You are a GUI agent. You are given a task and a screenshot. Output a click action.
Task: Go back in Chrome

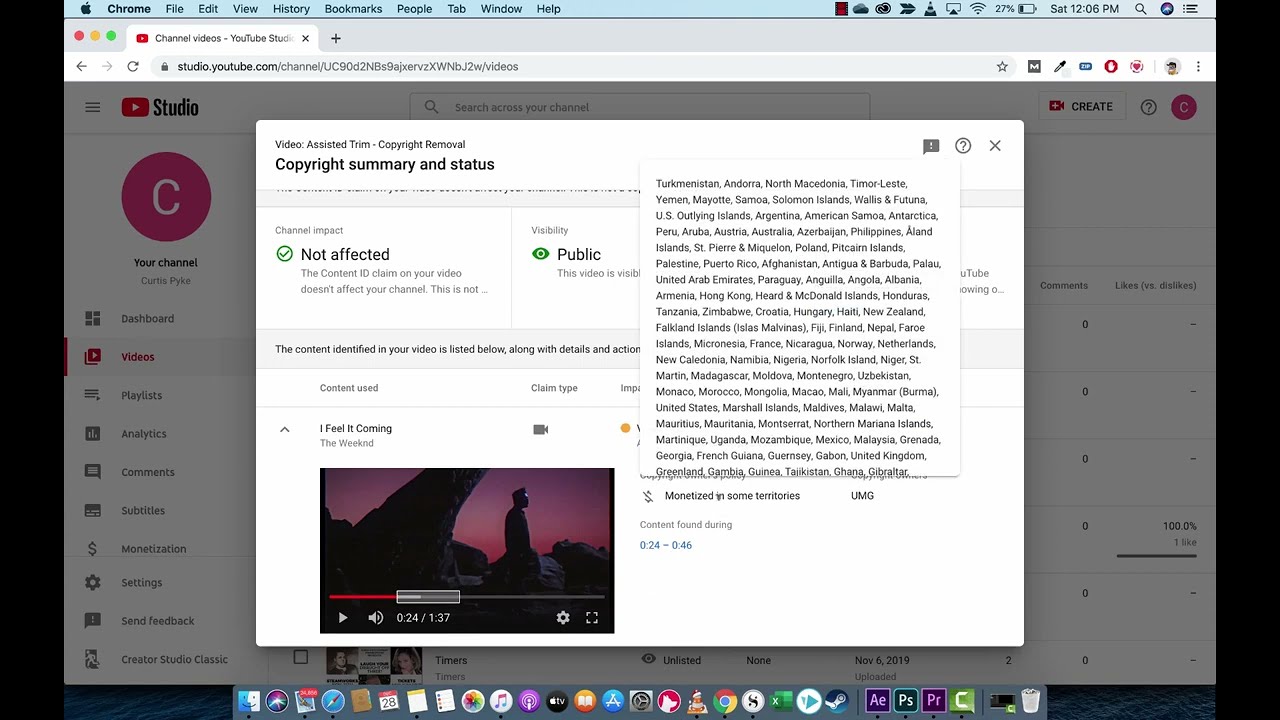[x=82, y=66]
